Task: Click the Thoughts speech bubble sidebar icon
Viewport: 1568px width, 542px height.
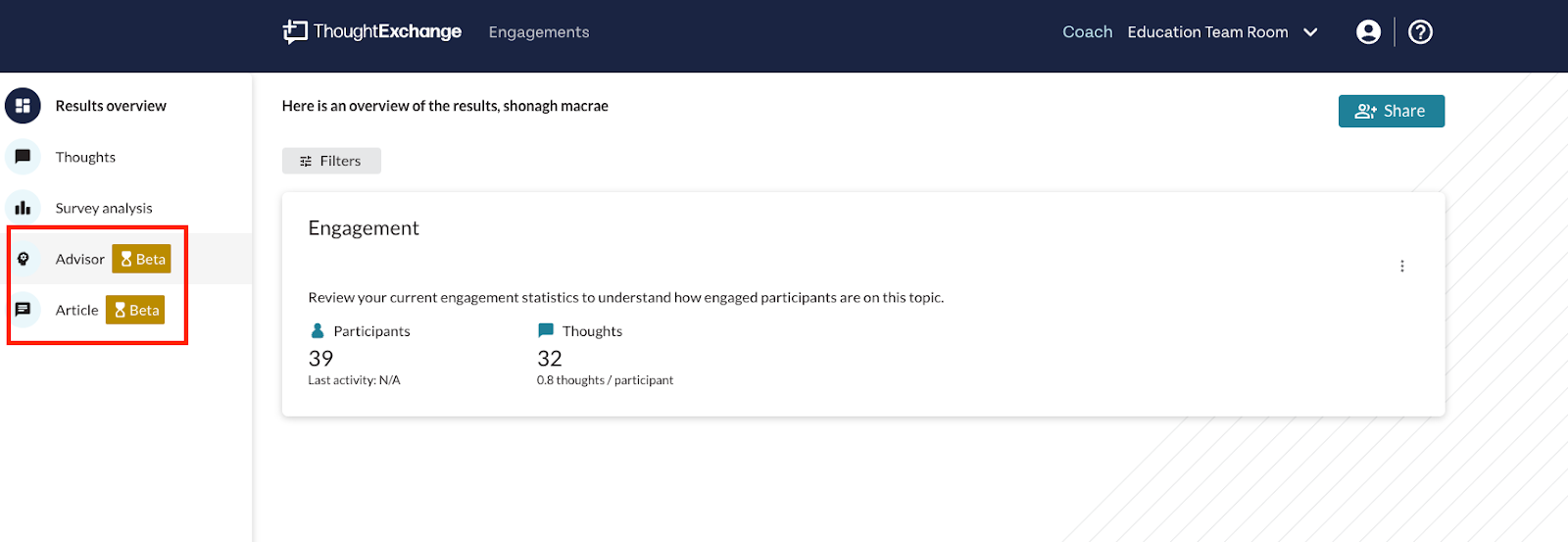Action: [x=23, y=157]
